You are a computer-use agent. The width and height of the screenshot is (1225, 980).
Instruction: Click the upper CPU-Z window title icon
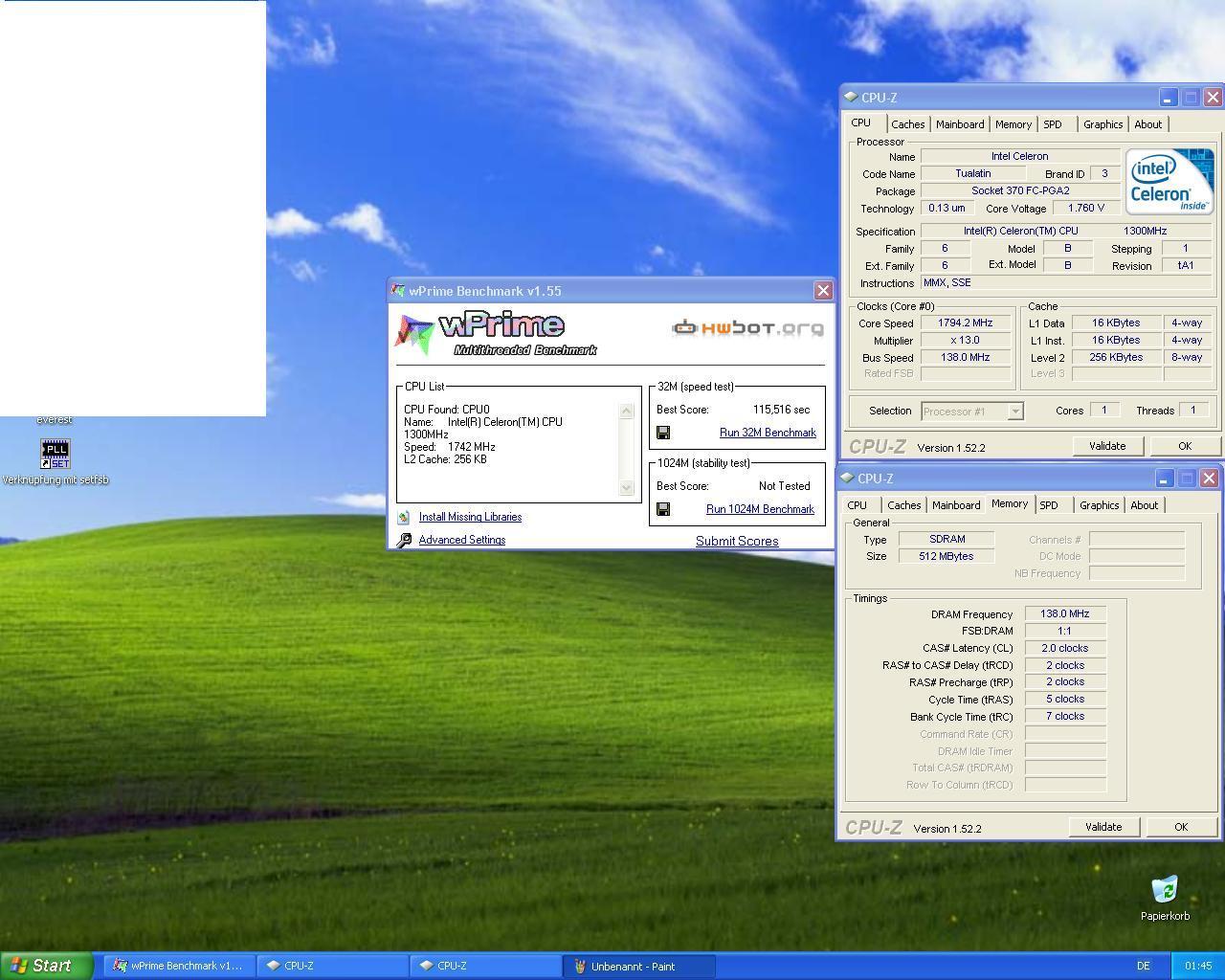[x=851, y=98]
